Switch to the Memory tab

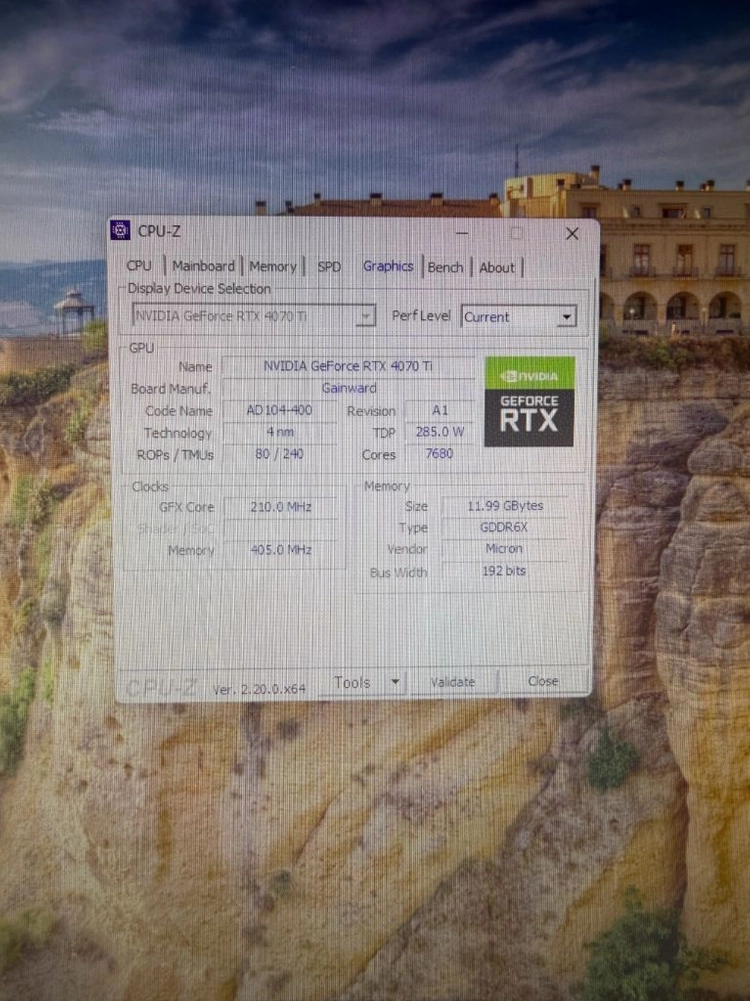[x=273, y=266]
